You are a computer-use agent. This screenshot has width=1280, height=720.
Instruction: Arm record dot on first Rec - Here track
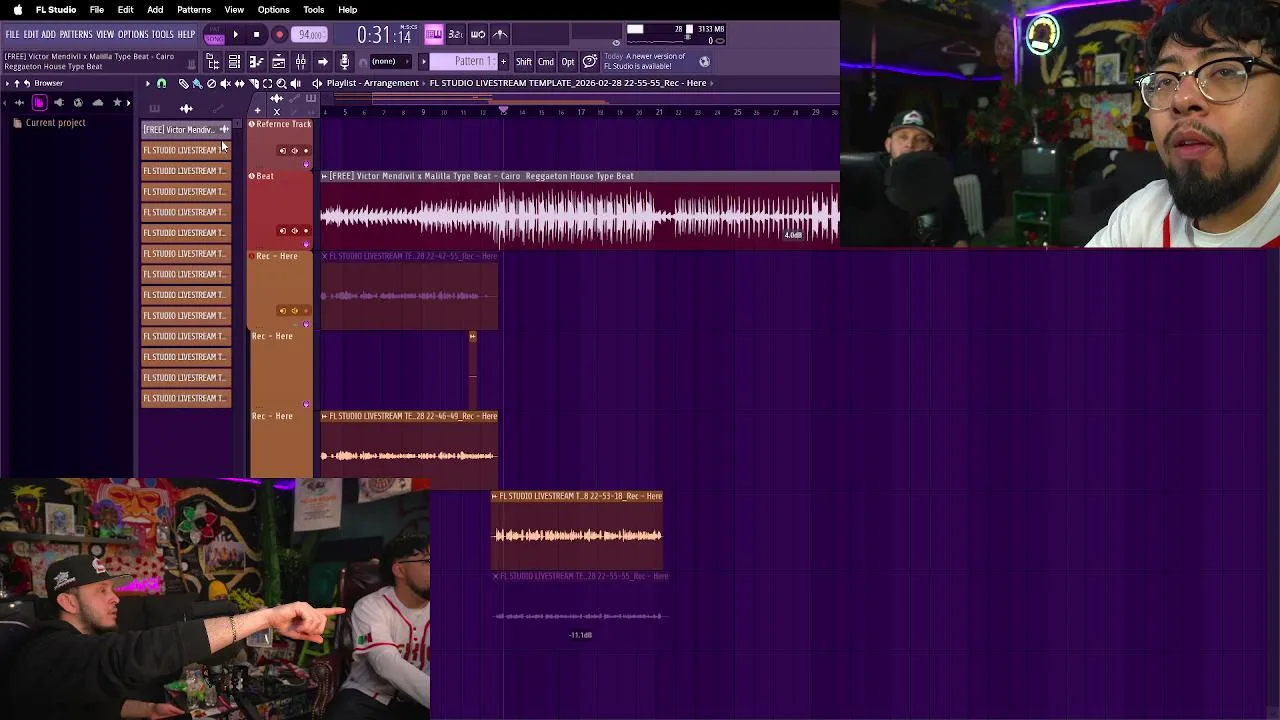point(306,310)
